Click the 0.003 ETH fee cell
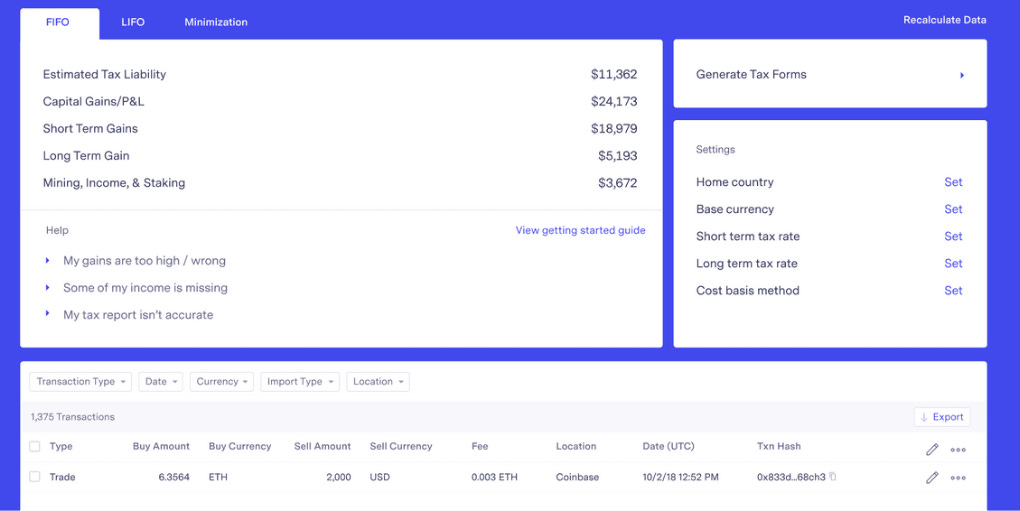 495,477
